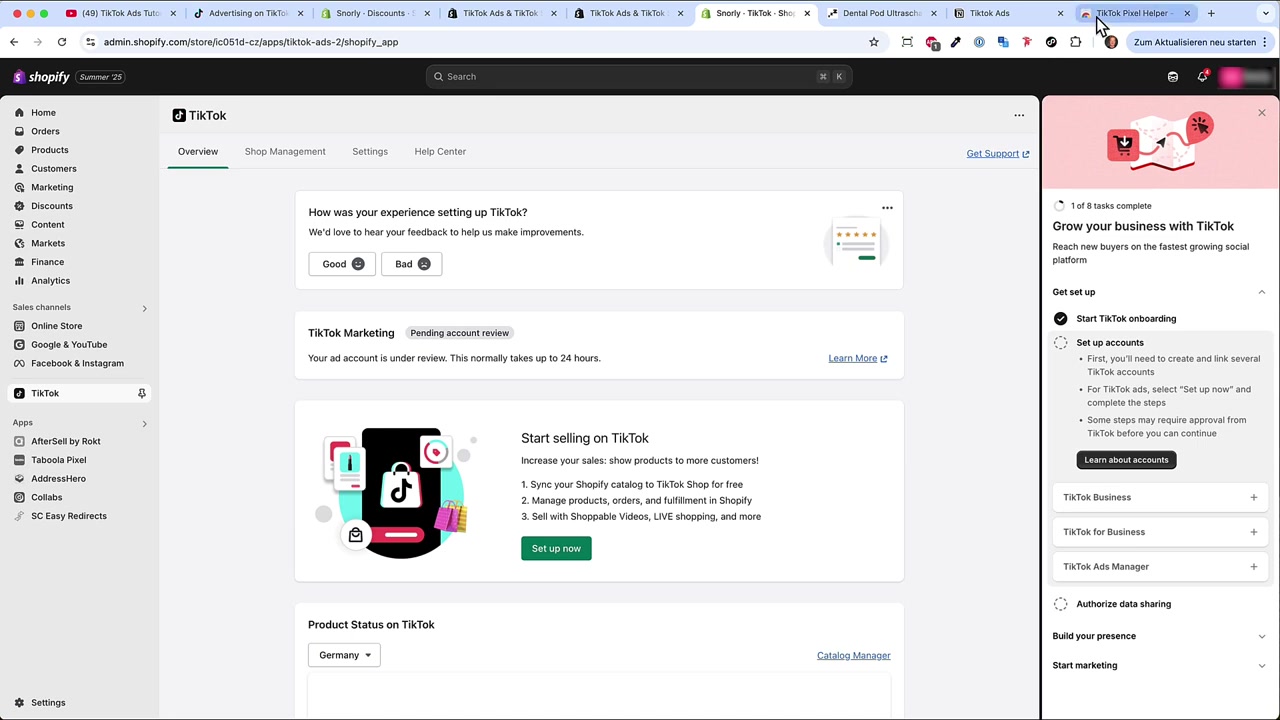Bookmark this page with star icon

873,42
